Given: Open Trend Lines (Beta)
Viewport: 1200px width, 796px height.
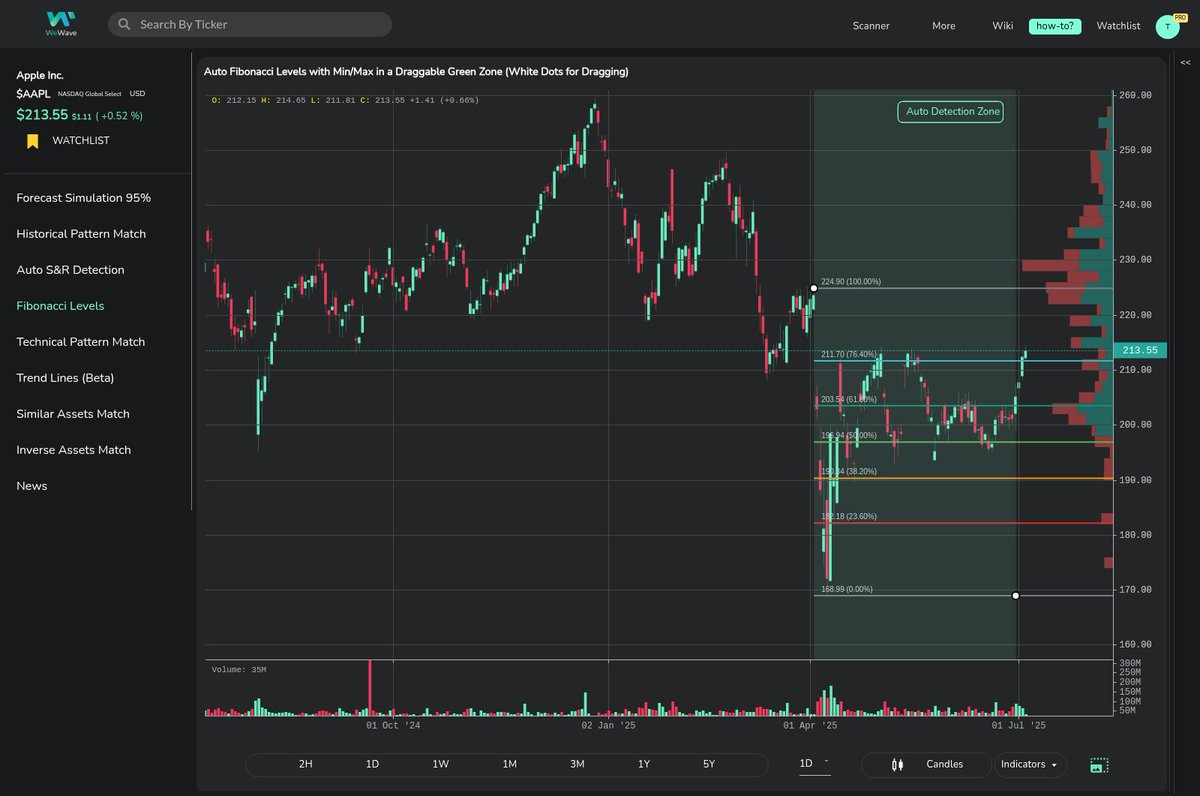Looking at the screenshot, I should click(65, 378).
